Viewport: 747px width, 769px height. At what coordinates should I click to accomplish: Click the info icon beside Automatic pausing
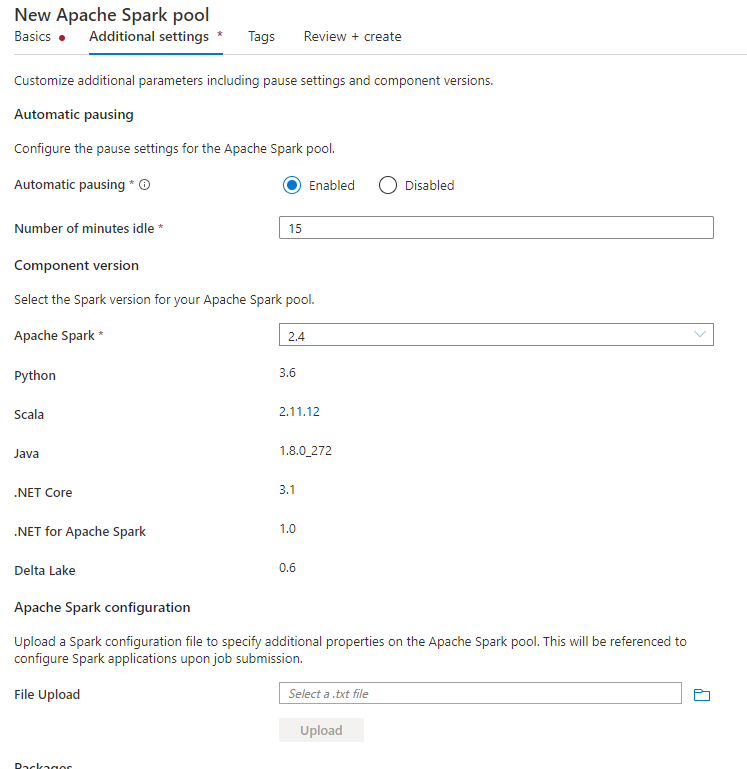pyautogui.click(x=144, y=185)
